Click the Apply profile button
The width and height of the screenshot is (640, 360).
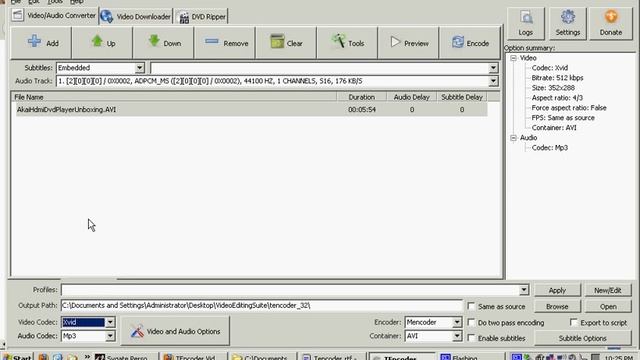557,290
